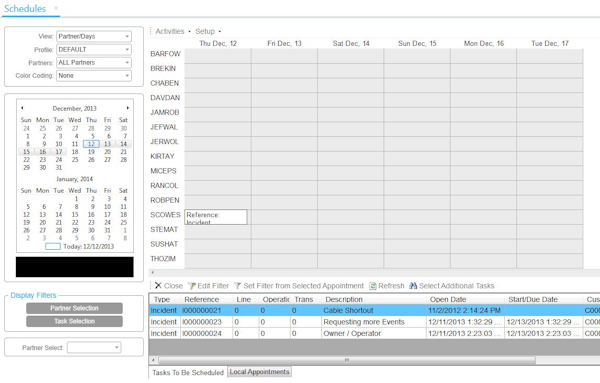
Task: Switch to the Local Appointments tab
Action: [259, 372]
